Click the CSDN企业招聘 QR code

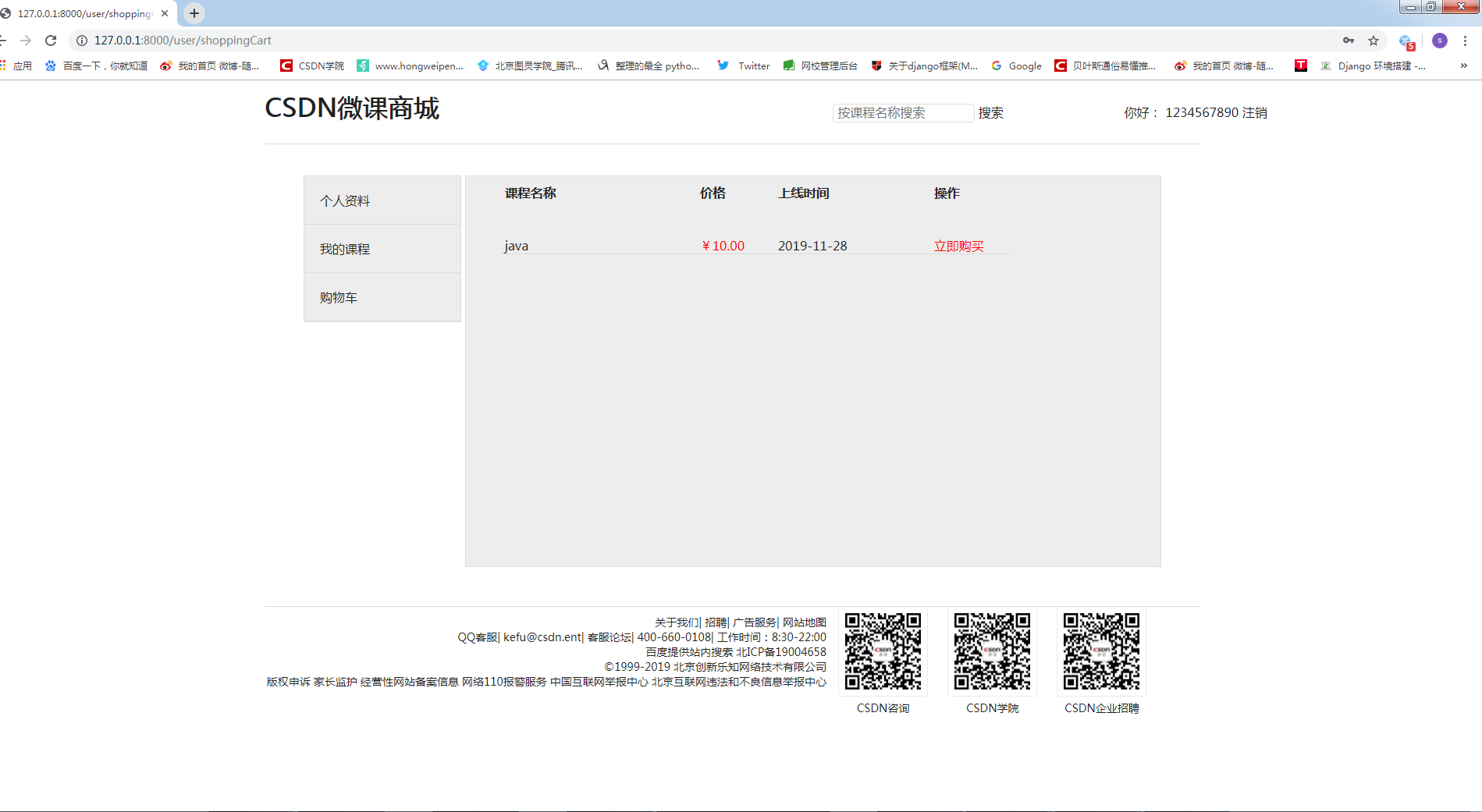(1102, 651)
